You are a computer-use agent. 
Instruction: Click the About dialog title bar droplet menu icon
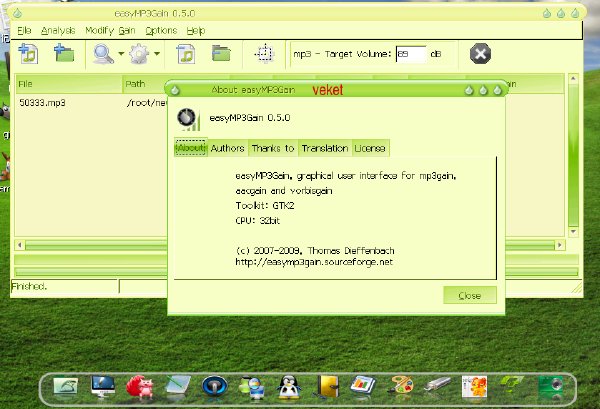[x=175, y=90]
